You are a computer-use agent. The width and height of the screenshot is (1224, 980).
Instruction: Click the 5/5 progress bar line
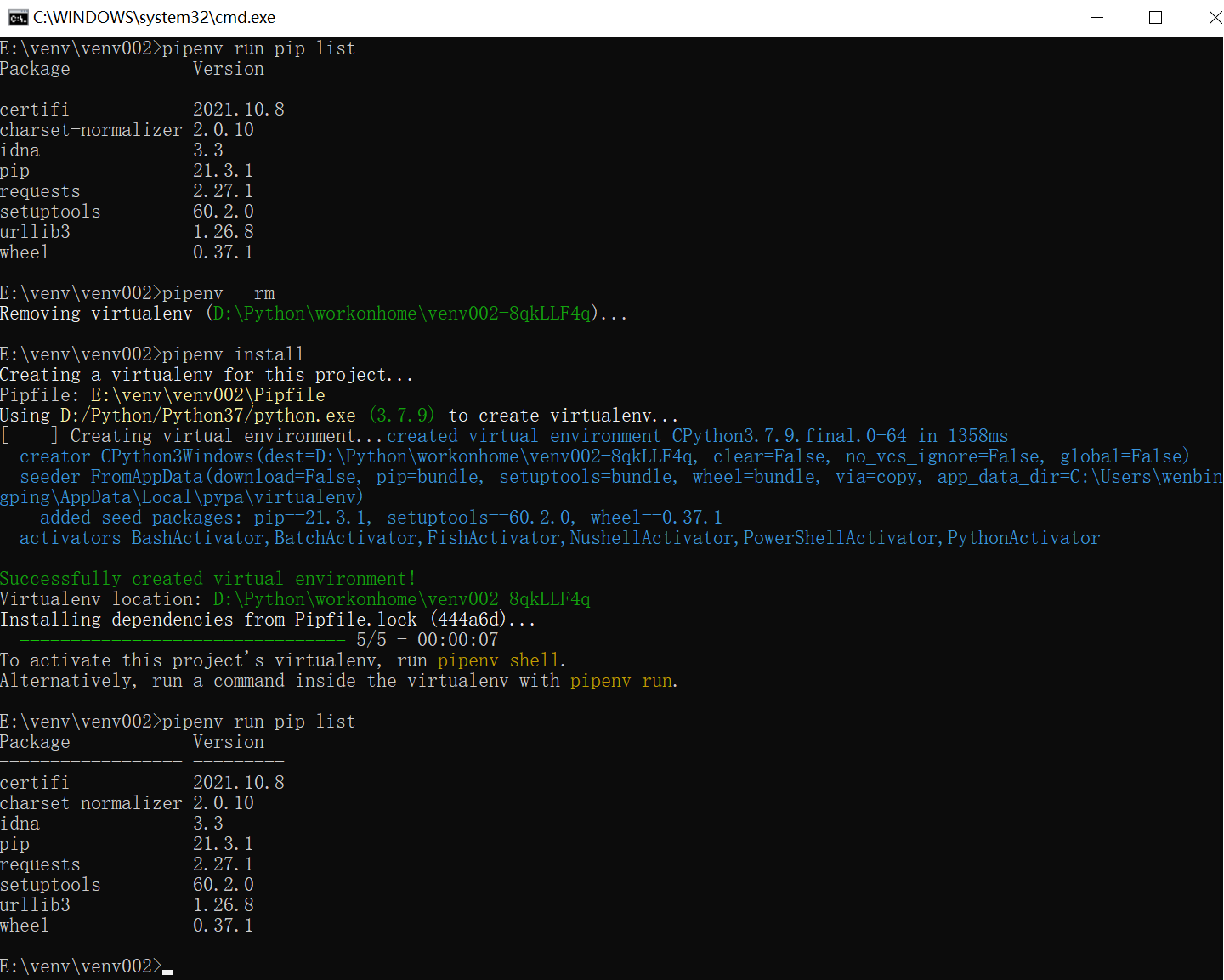click(259, 640)
